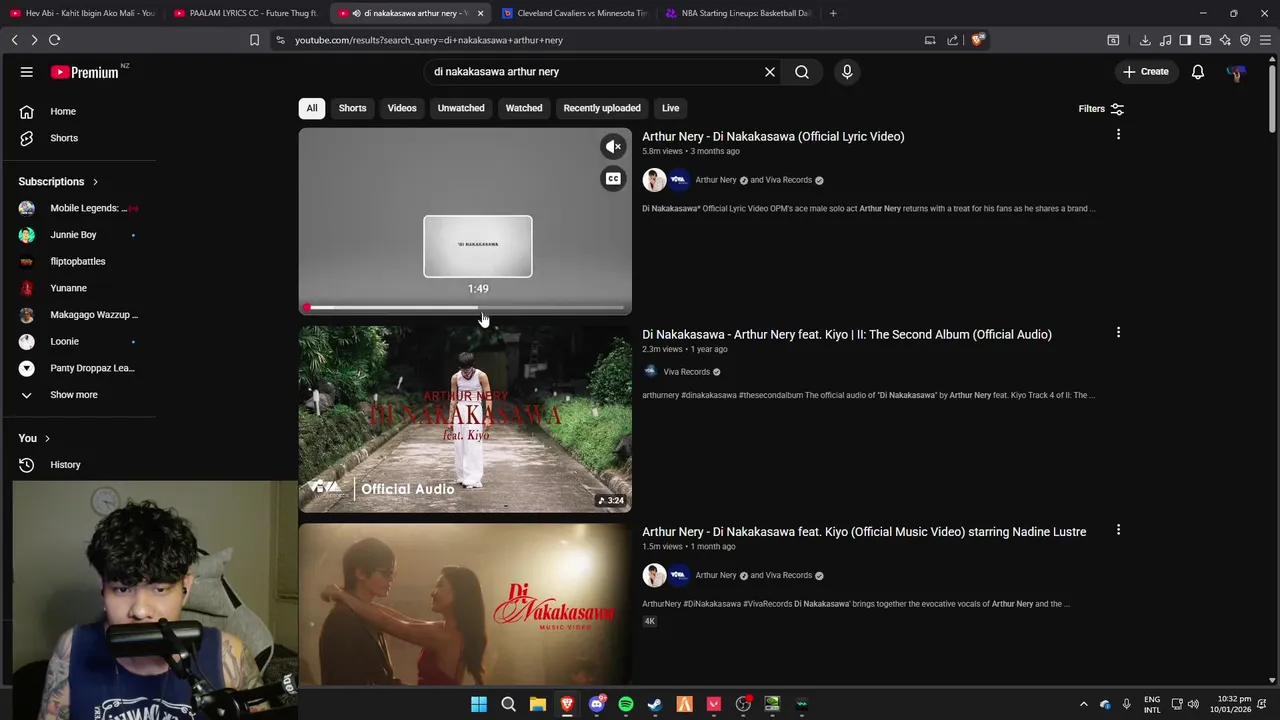Open browser downloads

point(1145,40)
